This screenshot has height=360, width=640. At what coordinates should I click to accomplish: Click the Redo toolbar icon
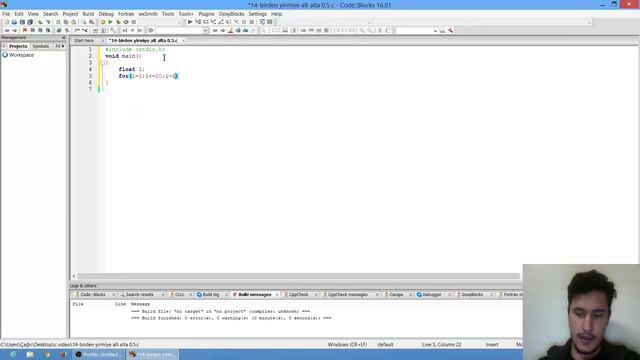48,22
